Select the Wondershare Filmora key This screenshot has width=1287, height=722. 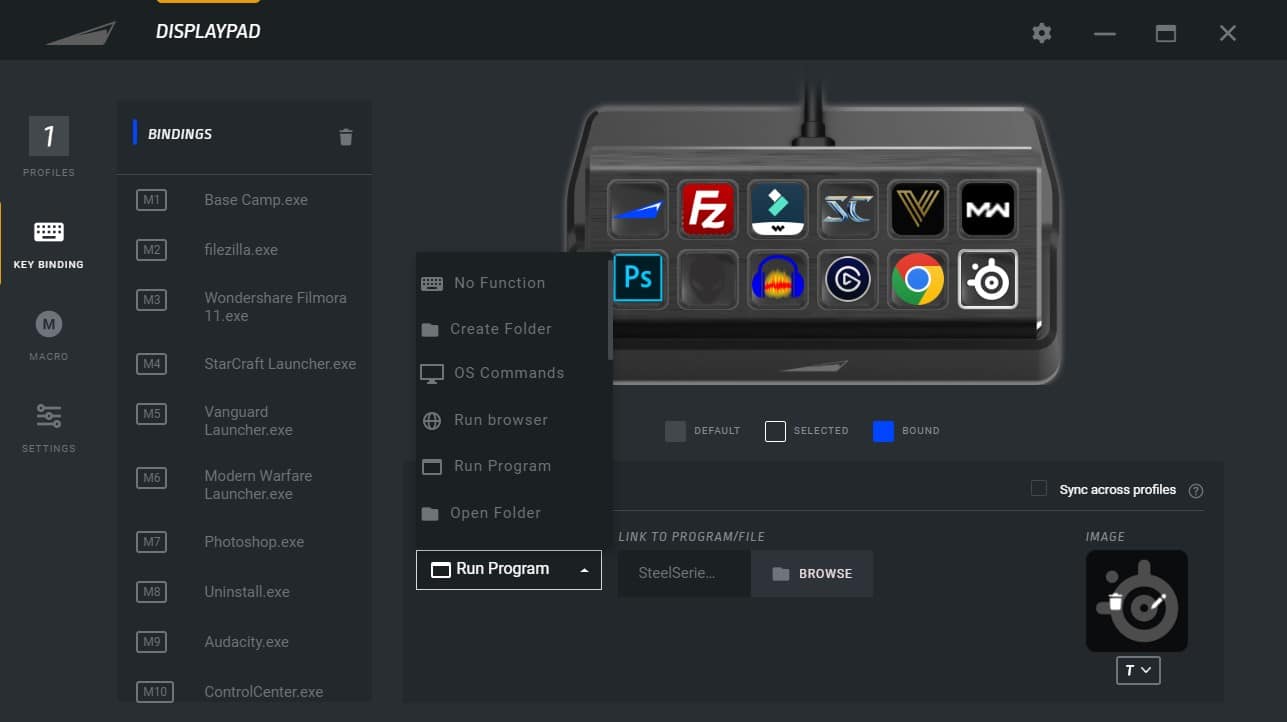(x=778, y=209)
